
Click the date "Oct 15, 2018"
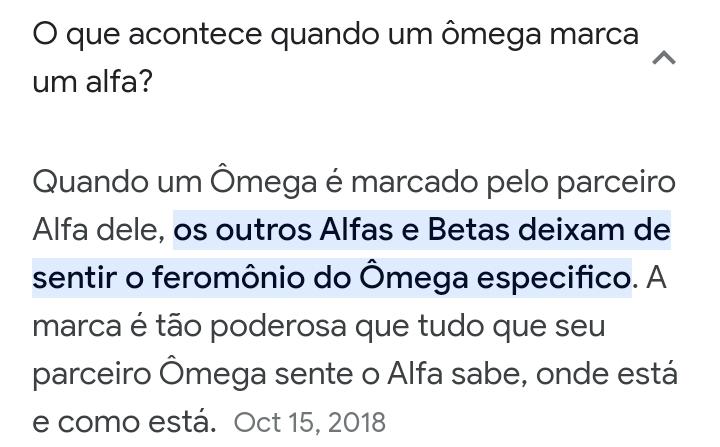[x=309, y=422]
